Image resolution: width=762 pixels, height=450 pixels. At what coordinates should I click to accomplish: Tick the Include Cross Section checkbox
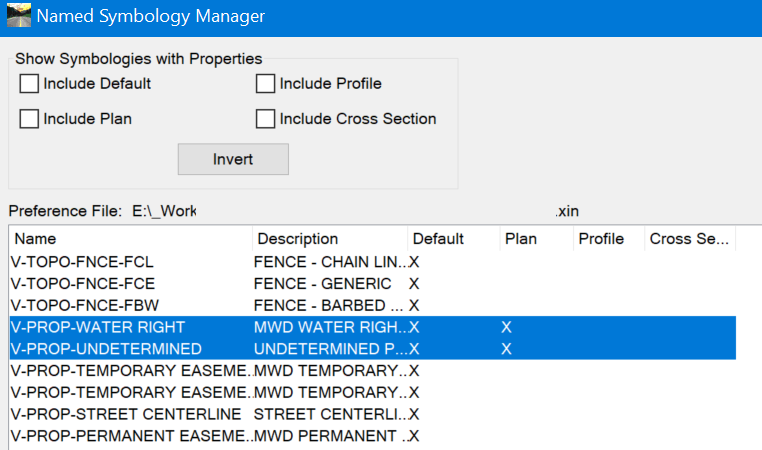265,119
